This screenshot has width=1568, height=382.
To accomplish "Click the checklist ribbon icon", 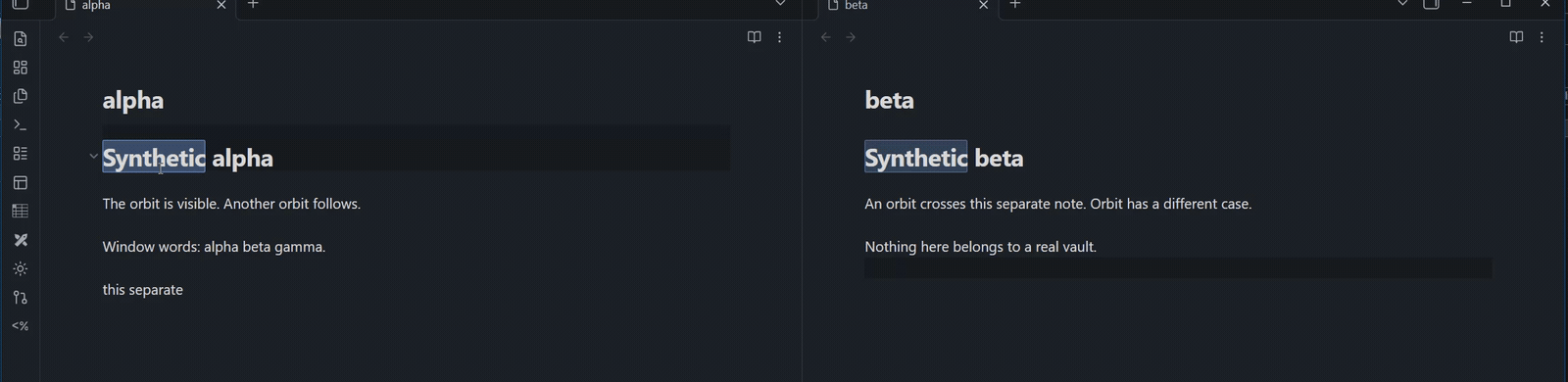I will (20, 154).
